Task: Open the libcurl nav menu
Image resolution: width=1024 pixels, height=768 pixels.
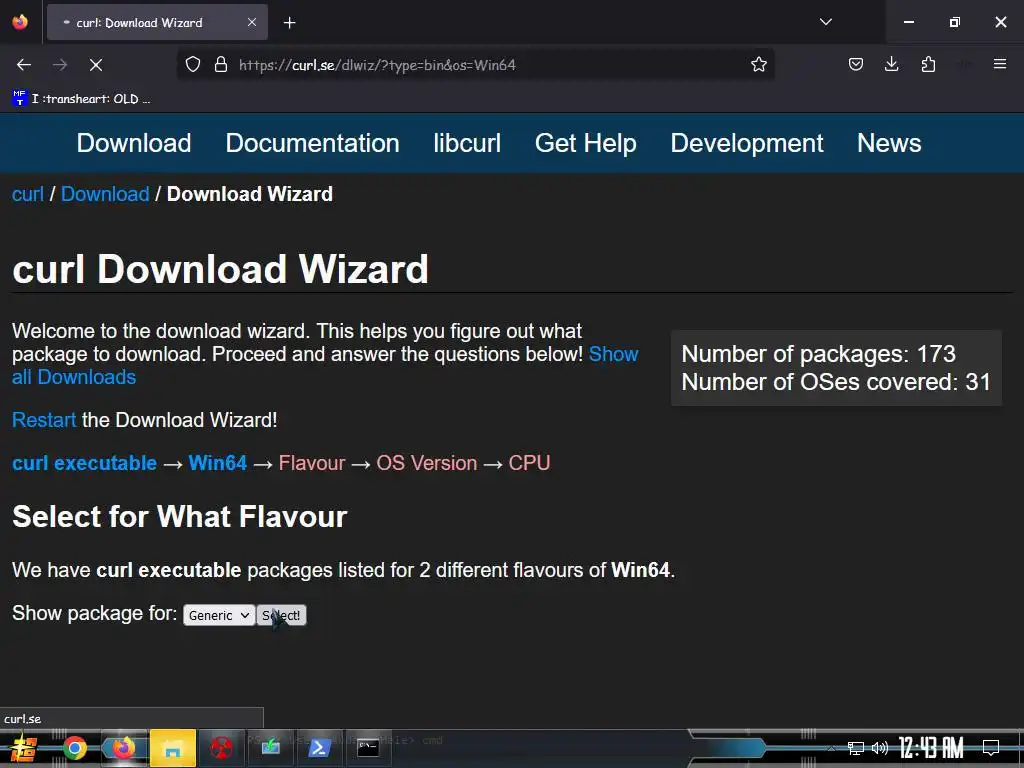Action: point(467,143)
